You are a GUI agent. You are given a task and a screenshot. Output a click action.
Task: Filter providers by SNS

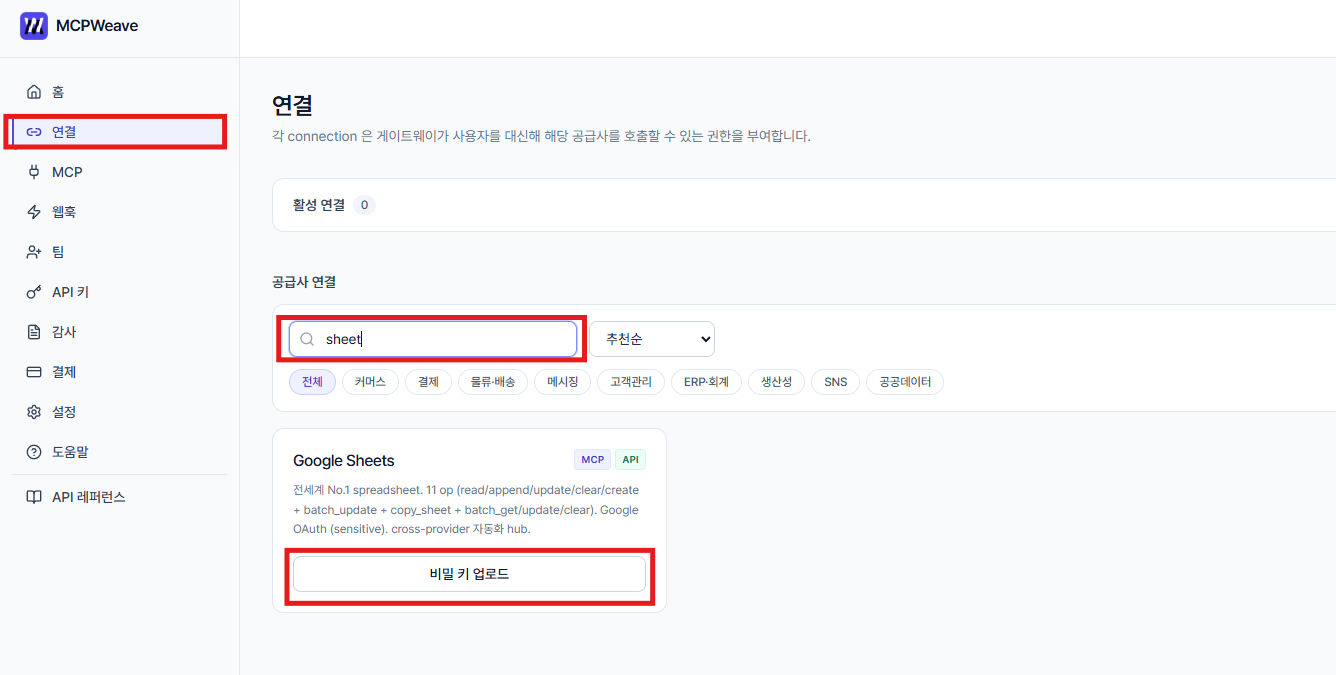tap(835, 382)
